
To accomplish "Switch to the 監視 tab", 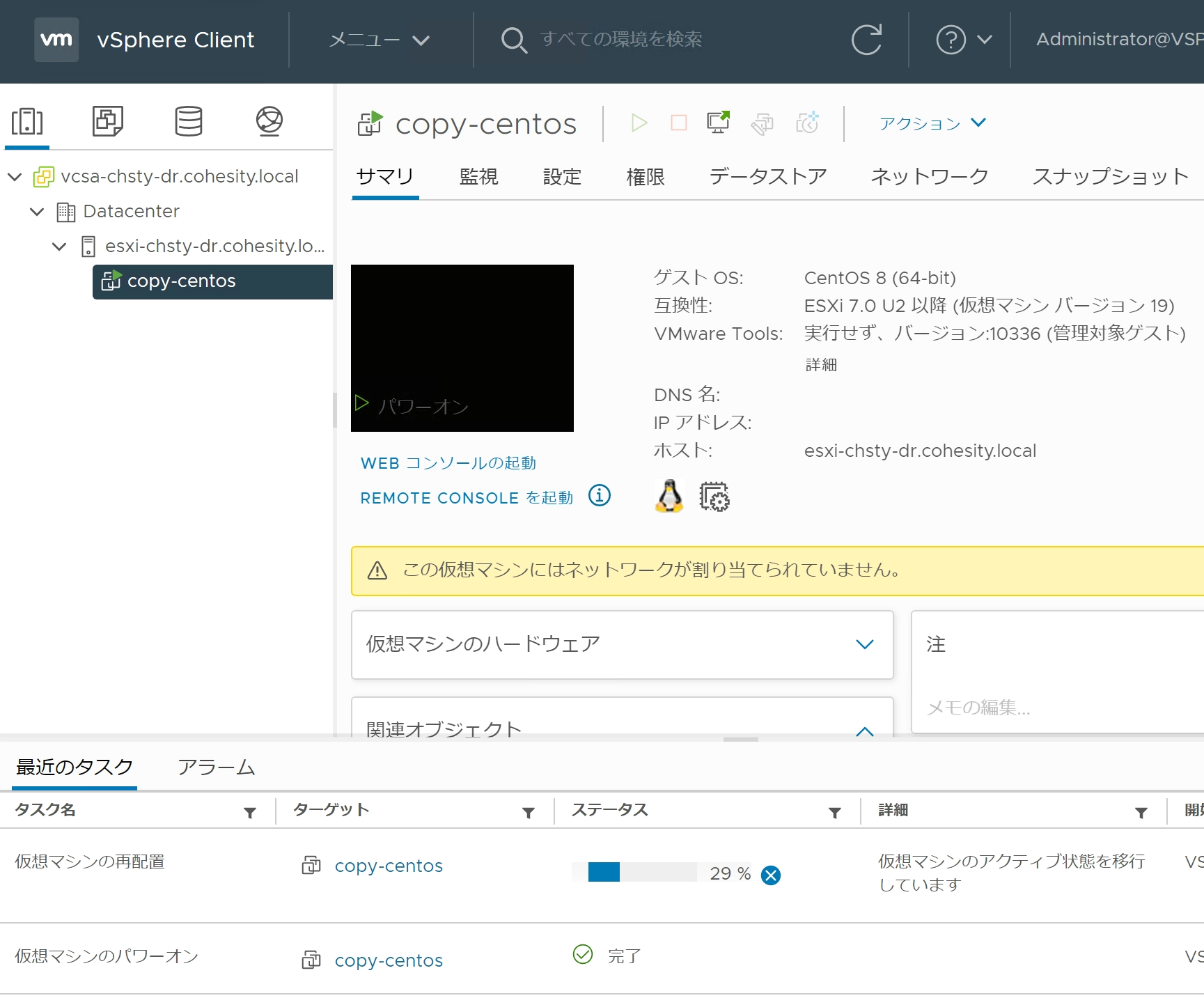I will coord(479,176).
